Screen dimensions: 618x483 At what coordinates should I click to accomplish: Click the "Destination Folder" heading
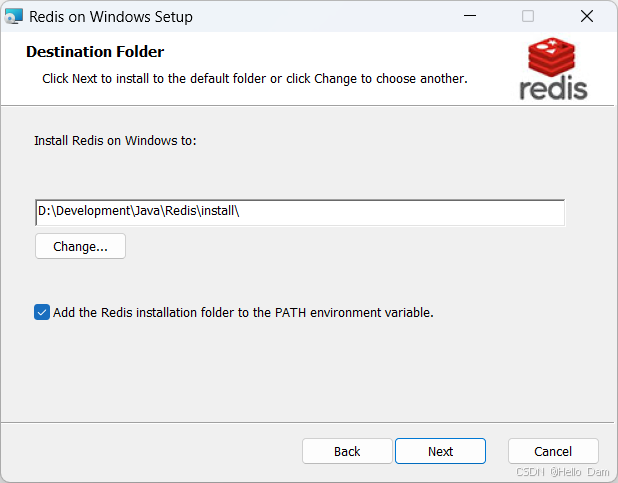point(95,52)
